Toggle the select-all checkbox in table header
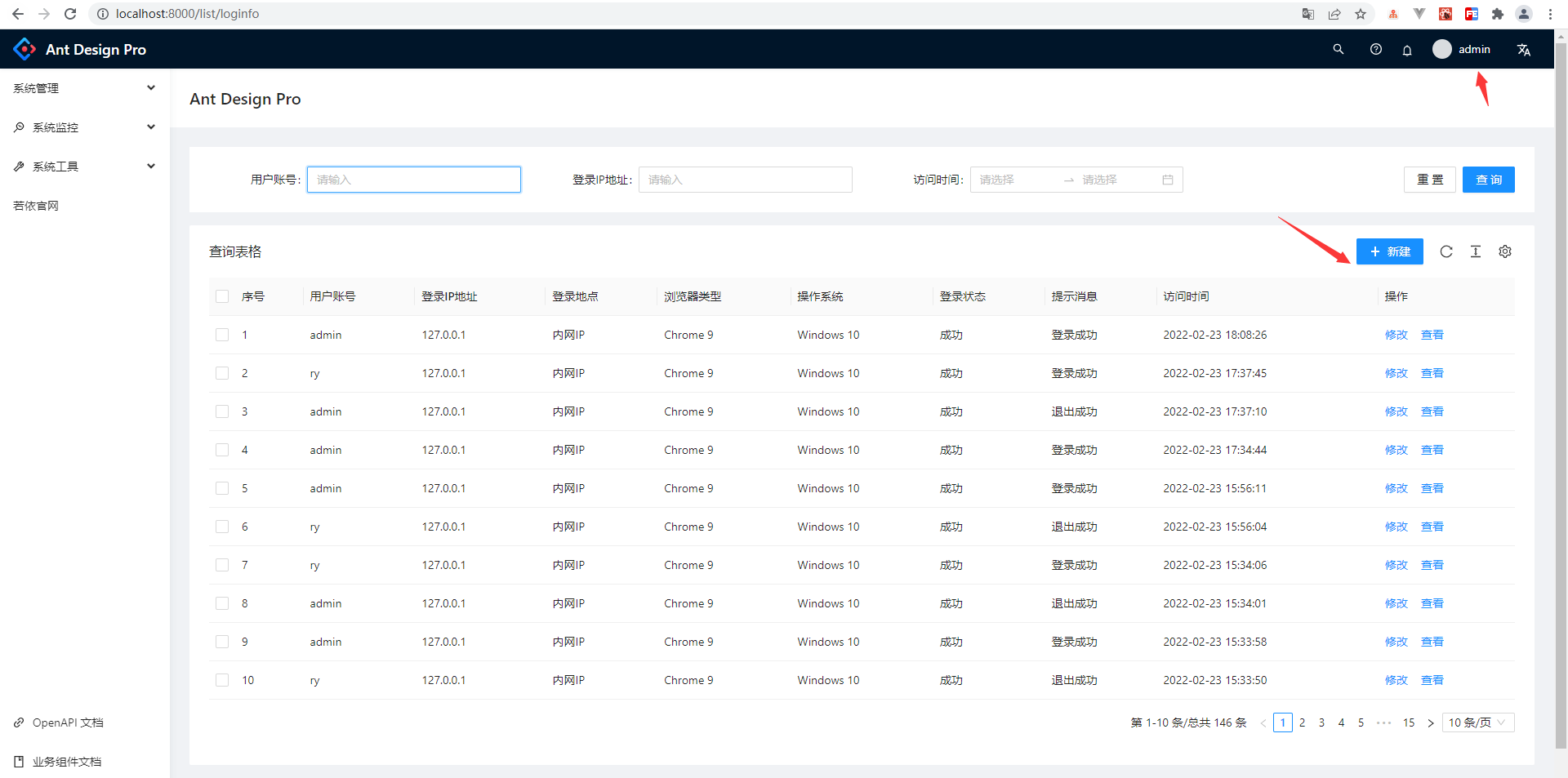The width and height of the screenshot is (1568, 778). click(222, 296)
